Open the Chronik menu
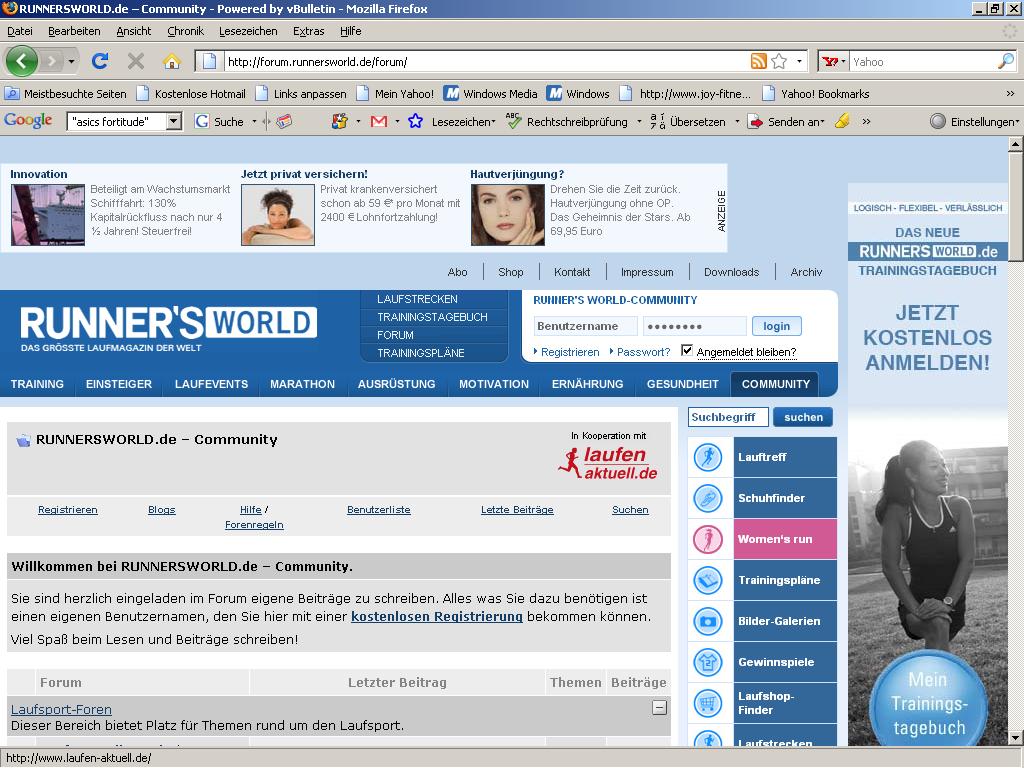Screen dimensions: 1024x768 coord(185,31)
